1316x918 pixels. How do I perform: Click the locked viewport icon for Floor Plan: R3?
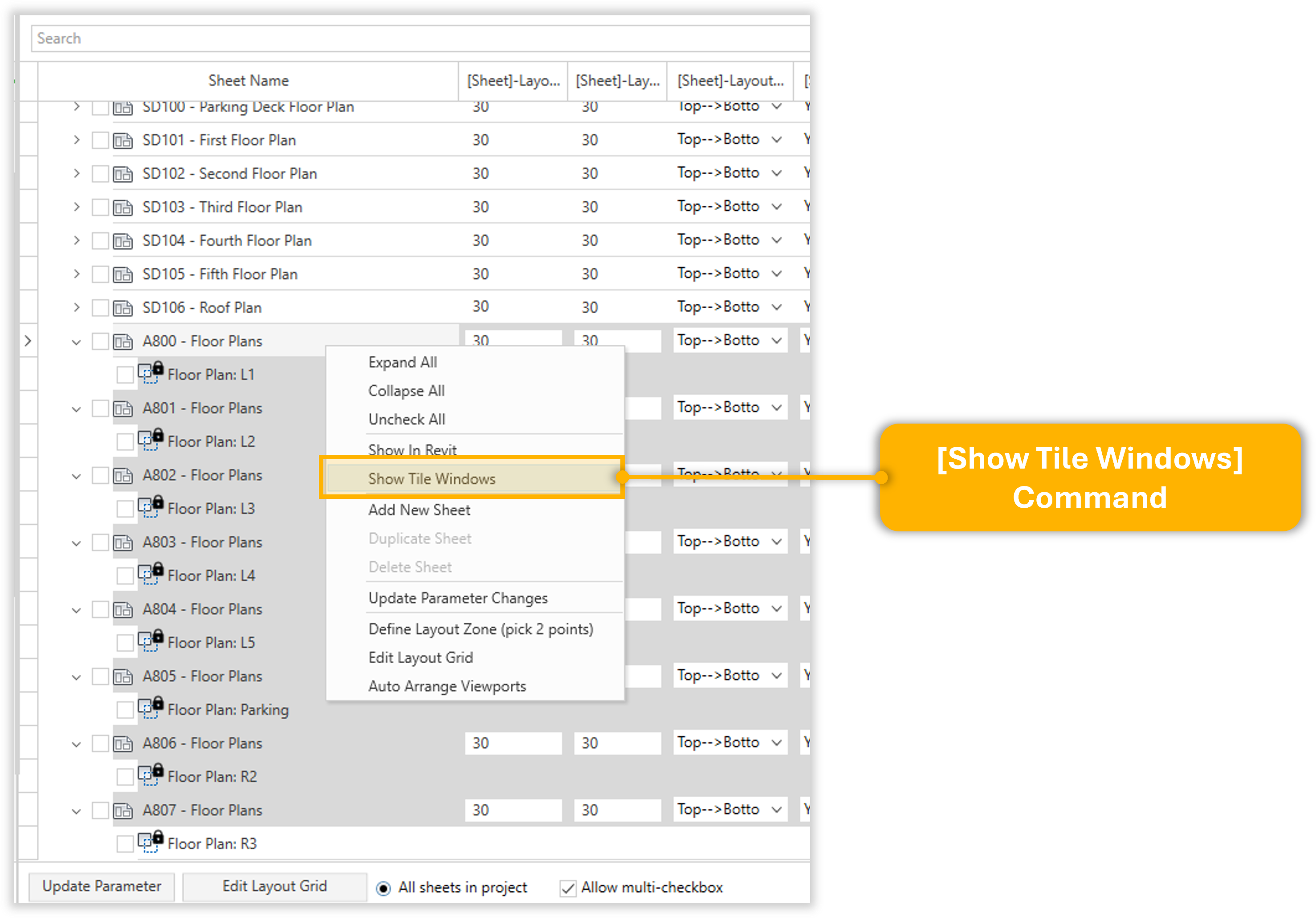[150, 842]
